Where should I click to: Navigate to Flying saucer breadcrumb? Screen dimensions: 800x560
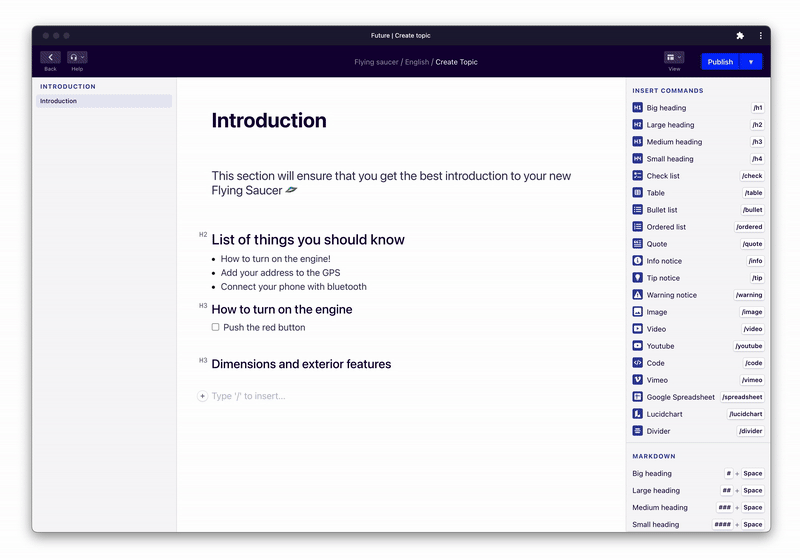tap(376, 62)
